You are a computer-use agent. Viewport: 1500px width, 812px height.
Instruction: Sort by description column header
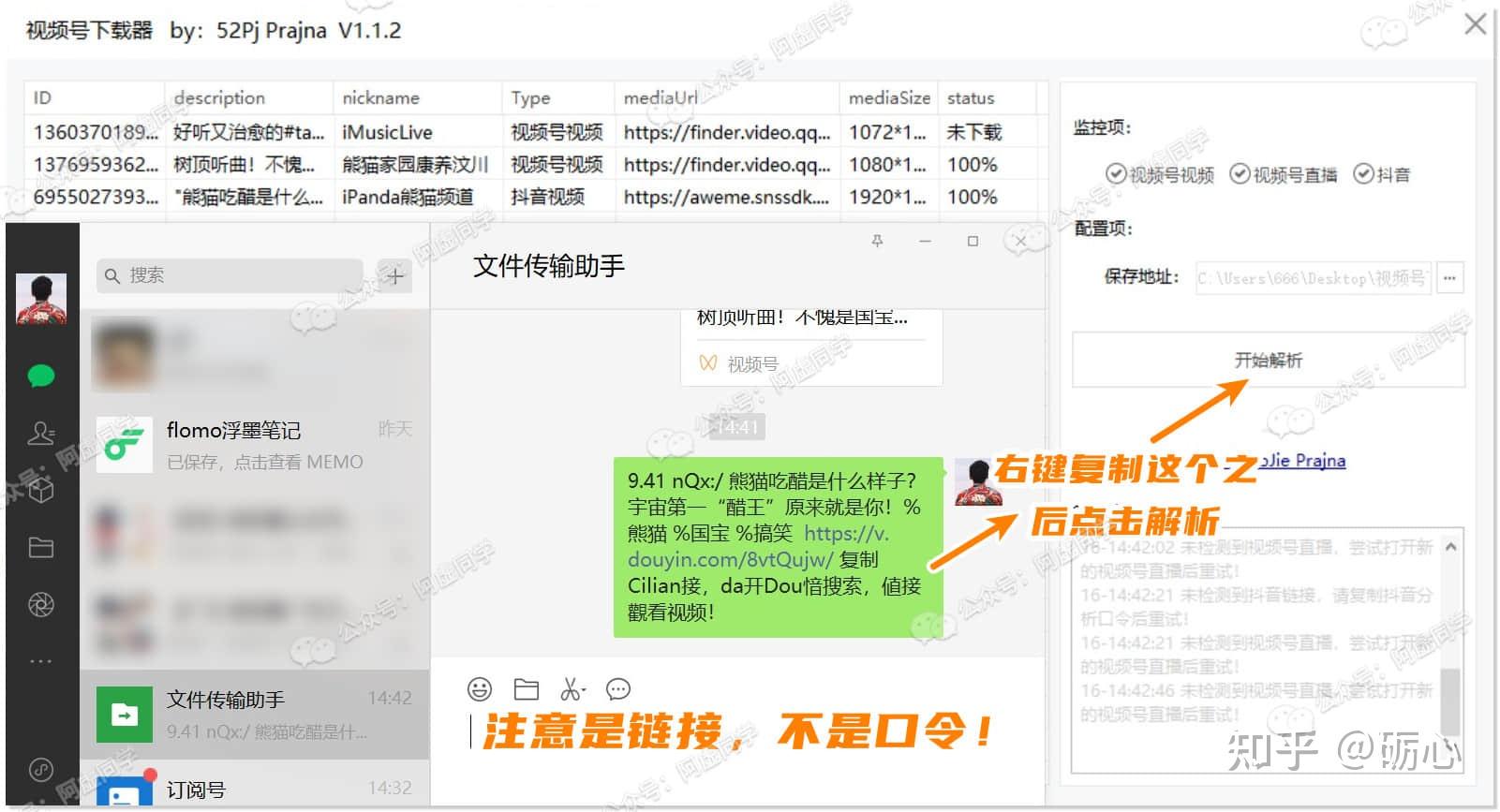[x=249, y=97]
